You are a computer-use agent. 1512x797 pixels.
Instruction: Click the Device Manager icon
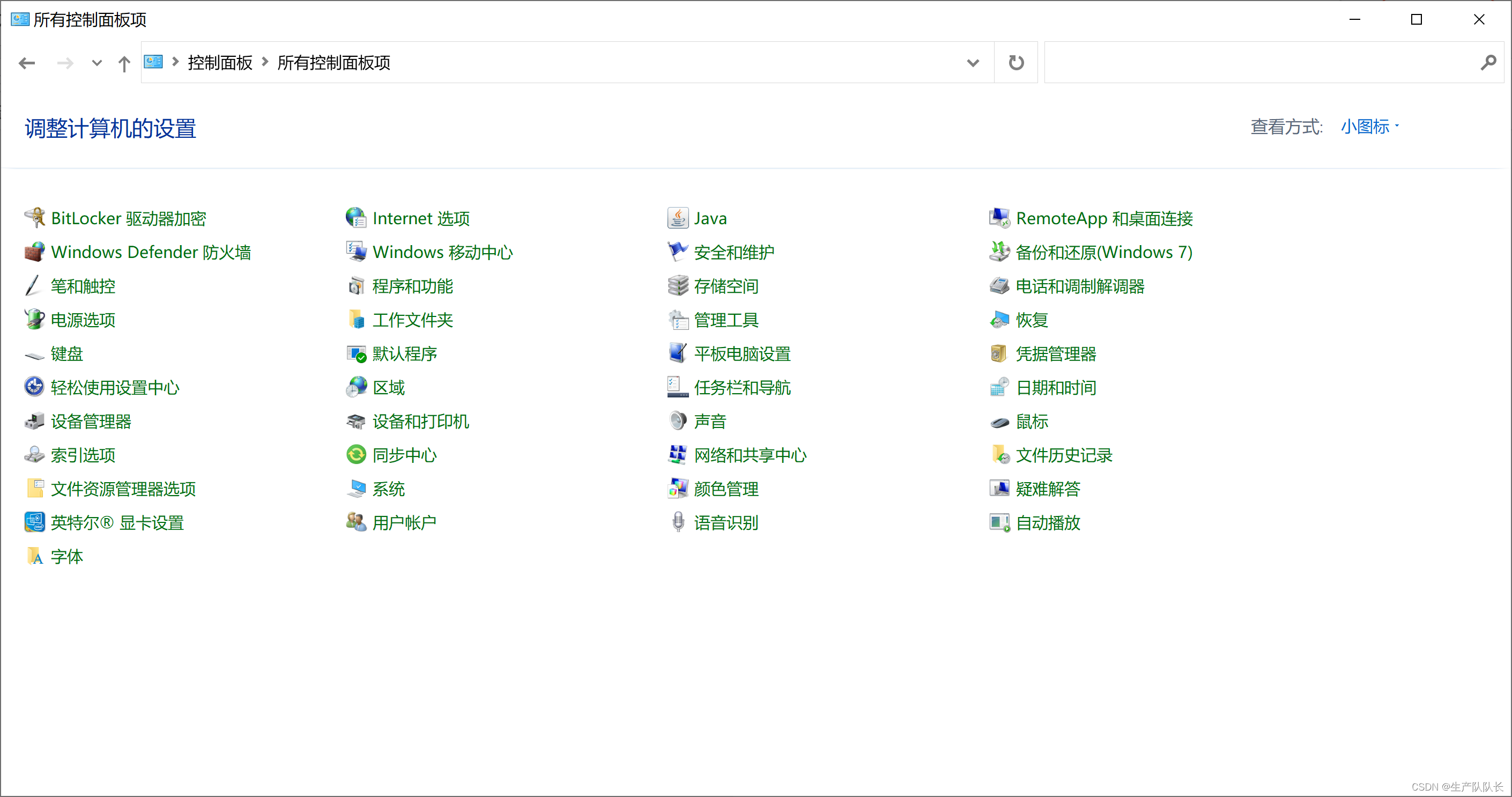pyautogui.click(x=35, y=421)
